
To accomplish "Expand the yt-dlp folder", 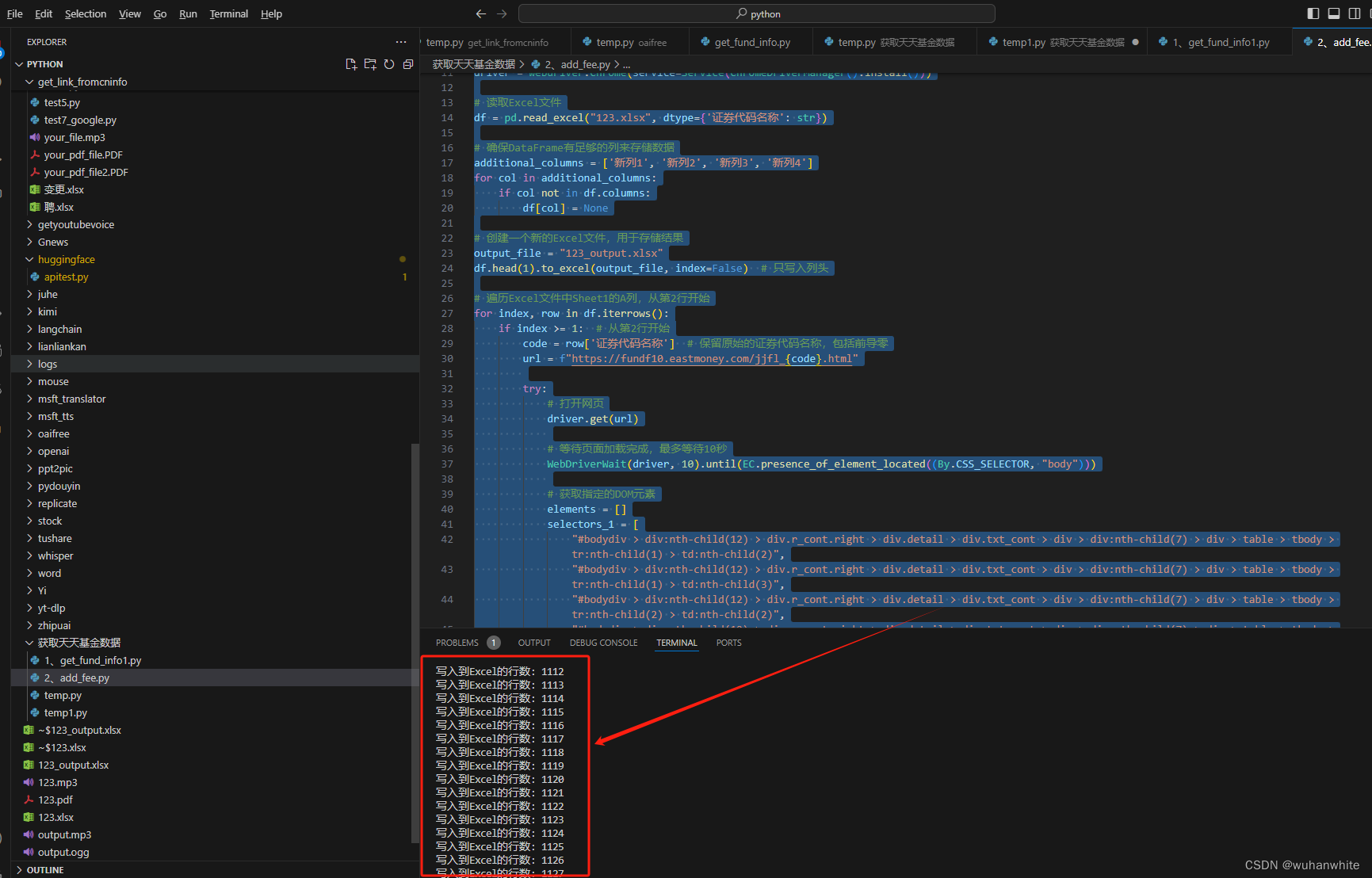I will tap(52, 608).
